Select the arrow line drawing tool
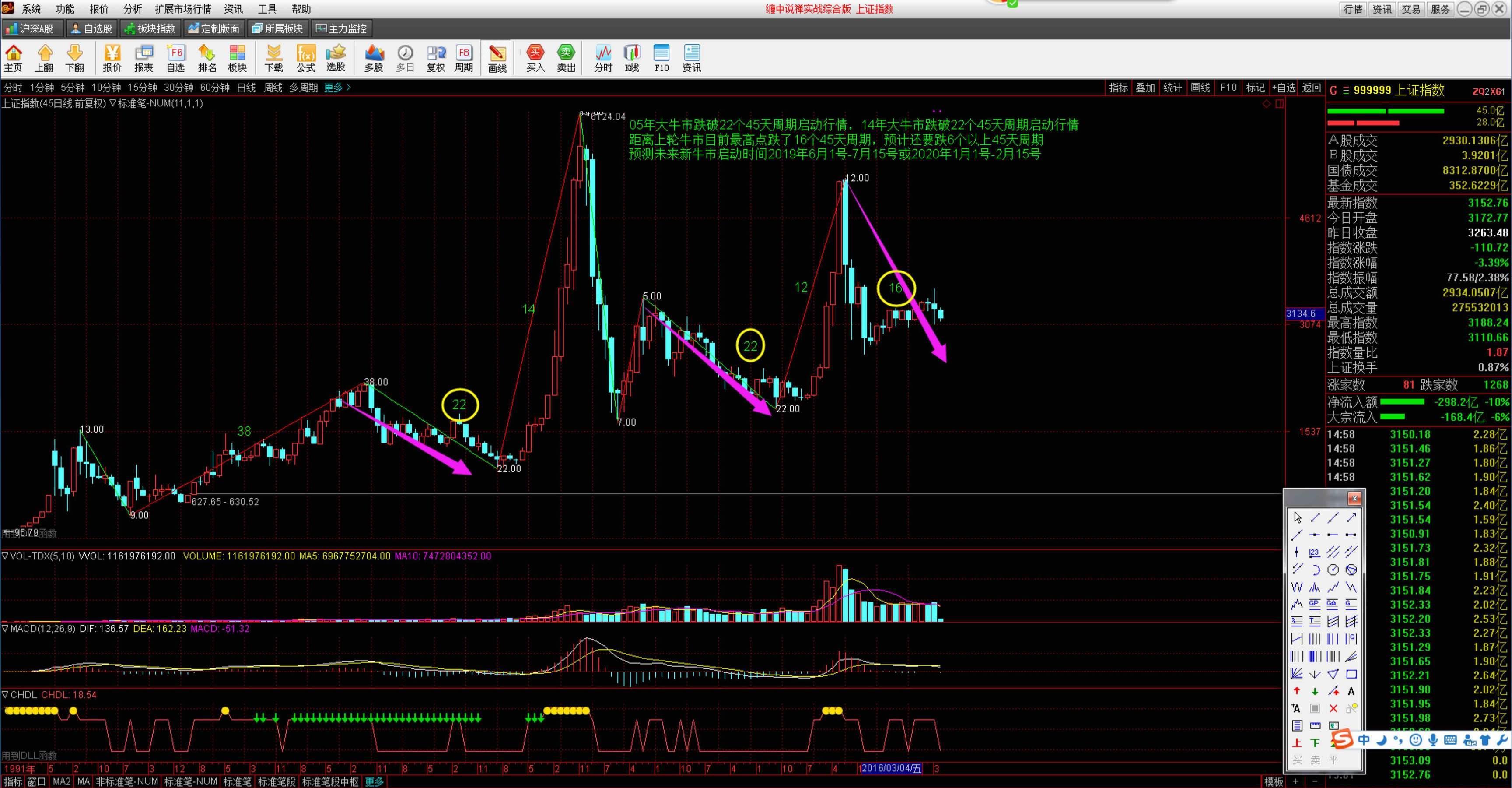The image size is (1512, 788). click(x=1352, y=518)
